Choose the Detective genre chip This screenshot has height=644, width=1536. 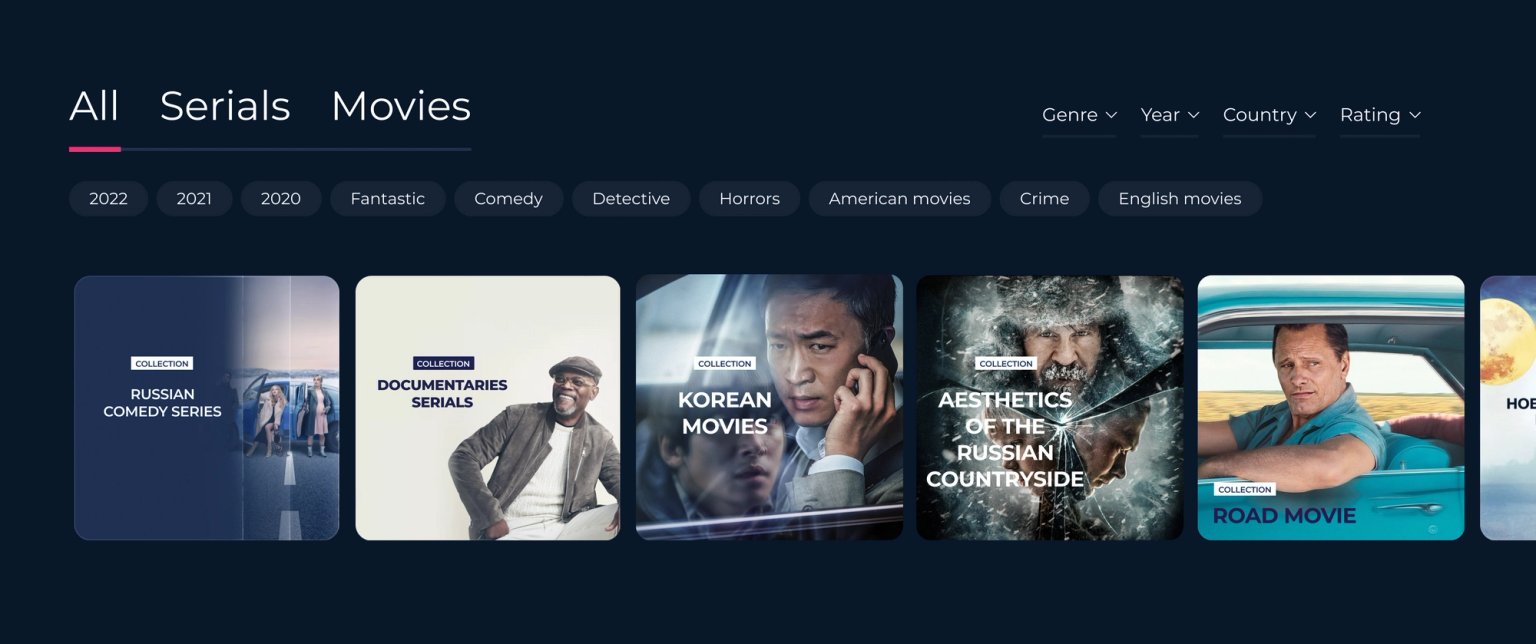click(x=631, y=199)
